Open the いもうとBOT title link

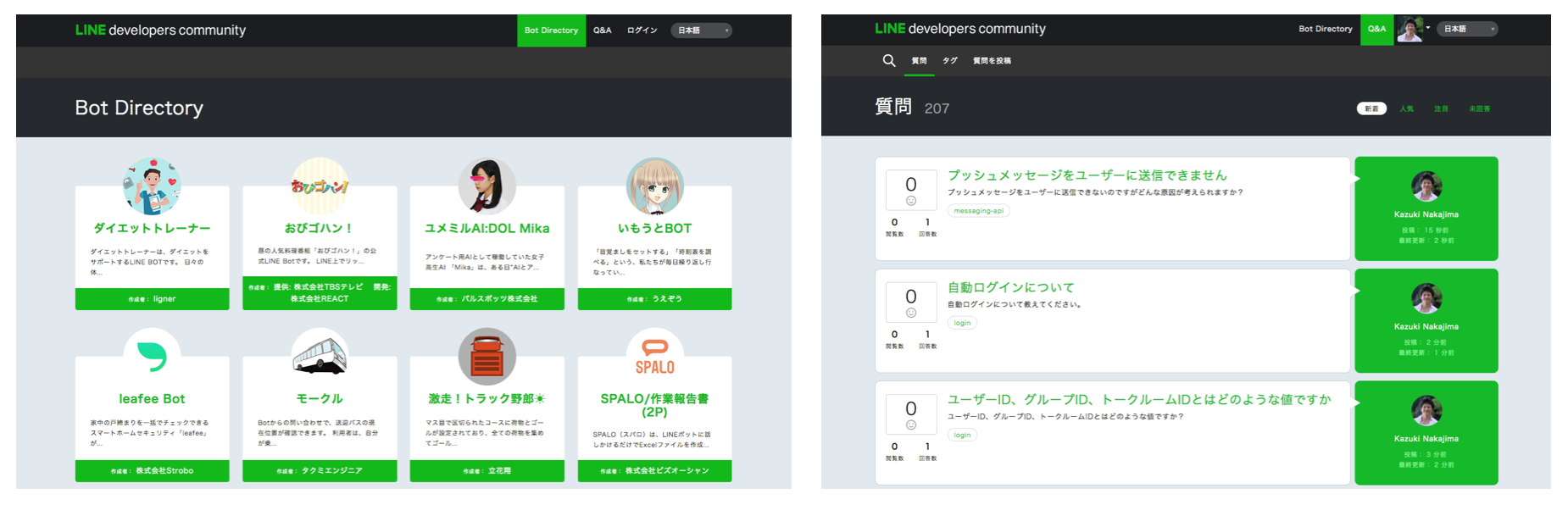[x=654, y=228]
